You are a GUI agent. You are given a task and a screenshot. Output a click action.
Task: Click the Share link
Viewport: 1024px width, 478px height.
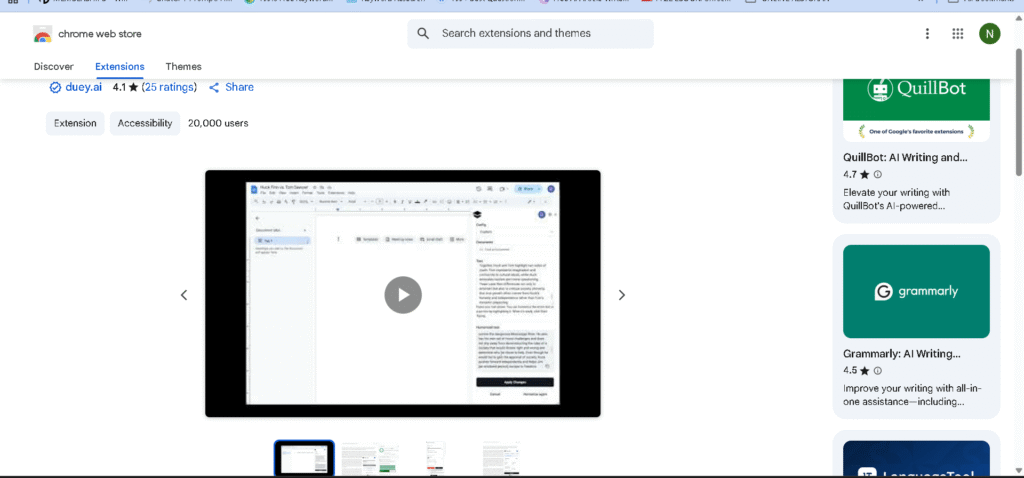239,88
